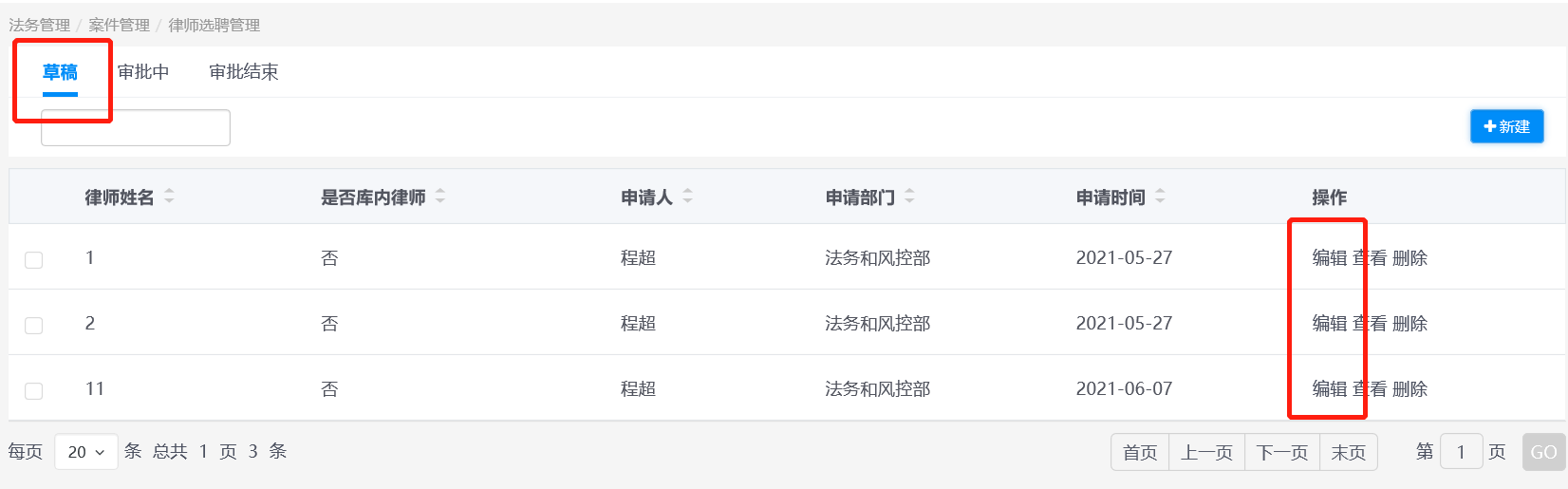Click the 申请时间 column sort icon
This screenshot has height=489, width=1568.
point(1160,197)
